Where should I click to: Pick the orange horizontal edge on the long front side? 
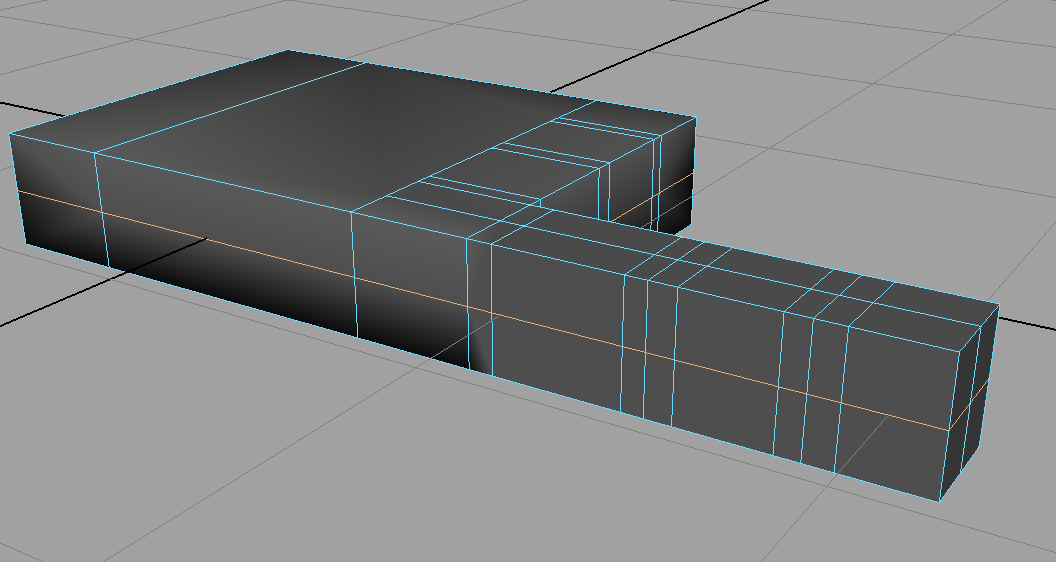click(484, 311)
